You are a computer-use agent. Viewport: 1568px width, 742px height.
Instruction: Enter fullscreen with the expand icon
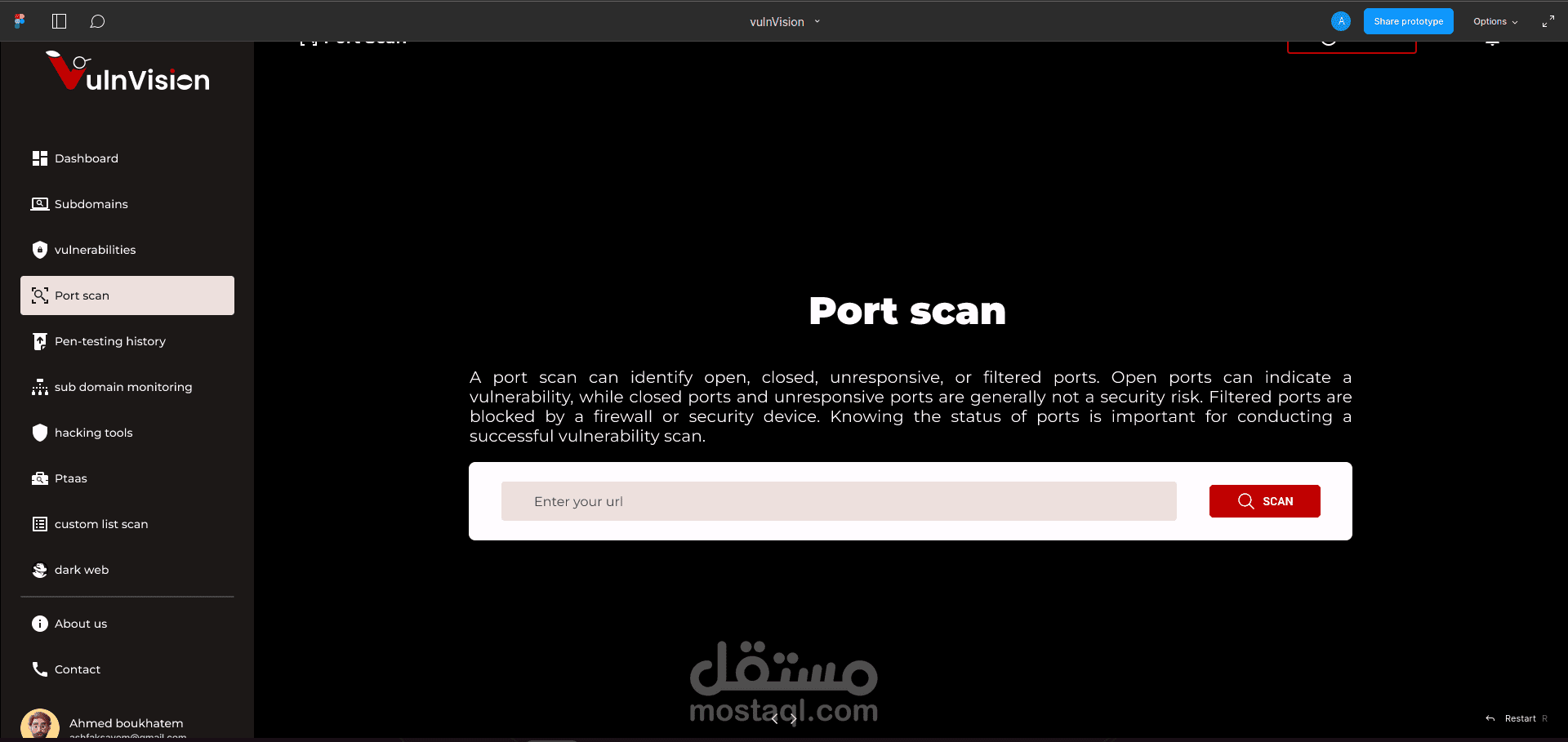coord(1548,21)
